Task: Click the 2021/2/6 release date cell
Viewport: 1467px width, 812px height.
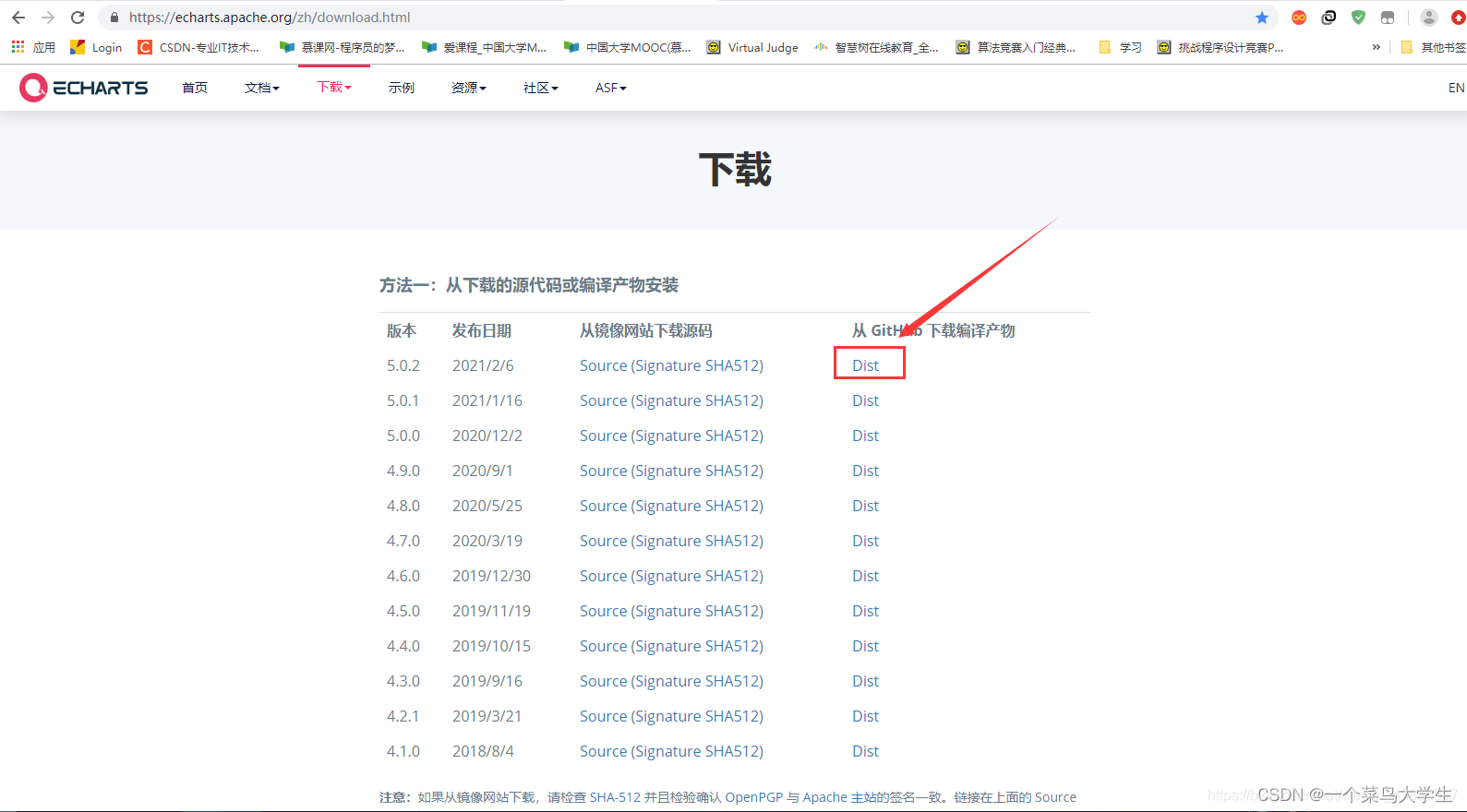Action: [x=483, y=365]
